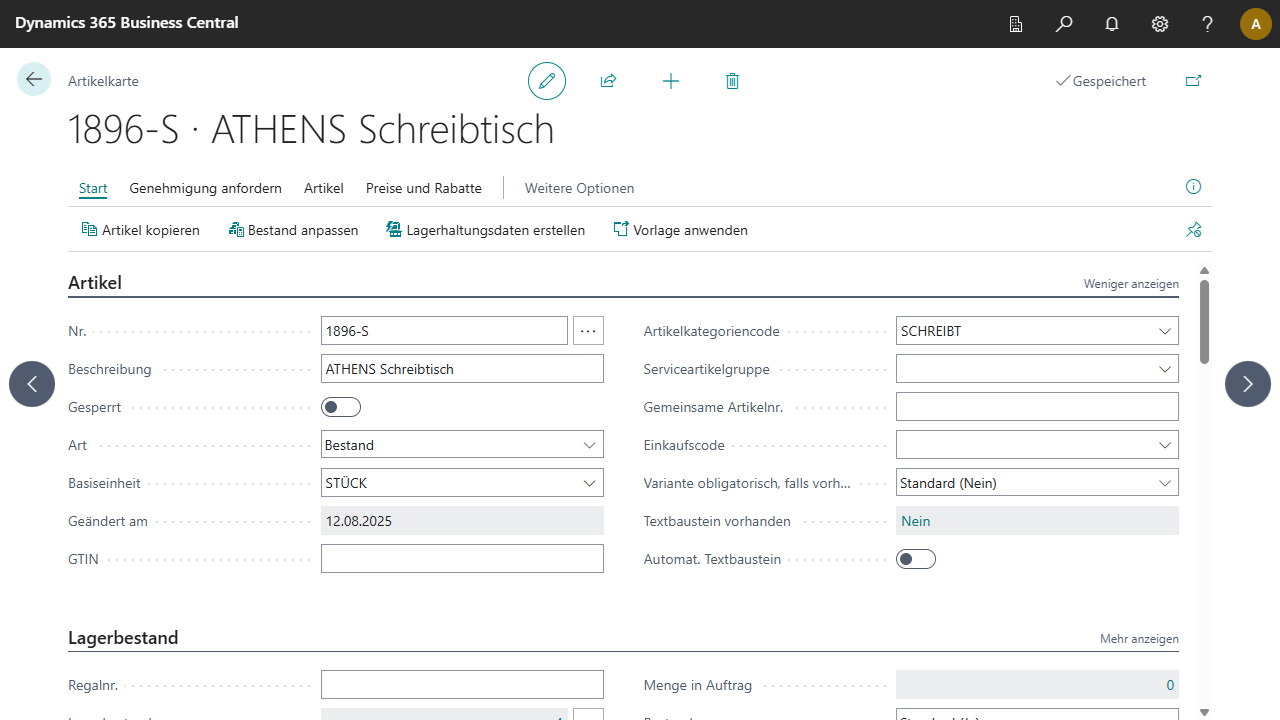Go back using the arrow button
The width and height of the screenshot is (1280, 720).
34,80
